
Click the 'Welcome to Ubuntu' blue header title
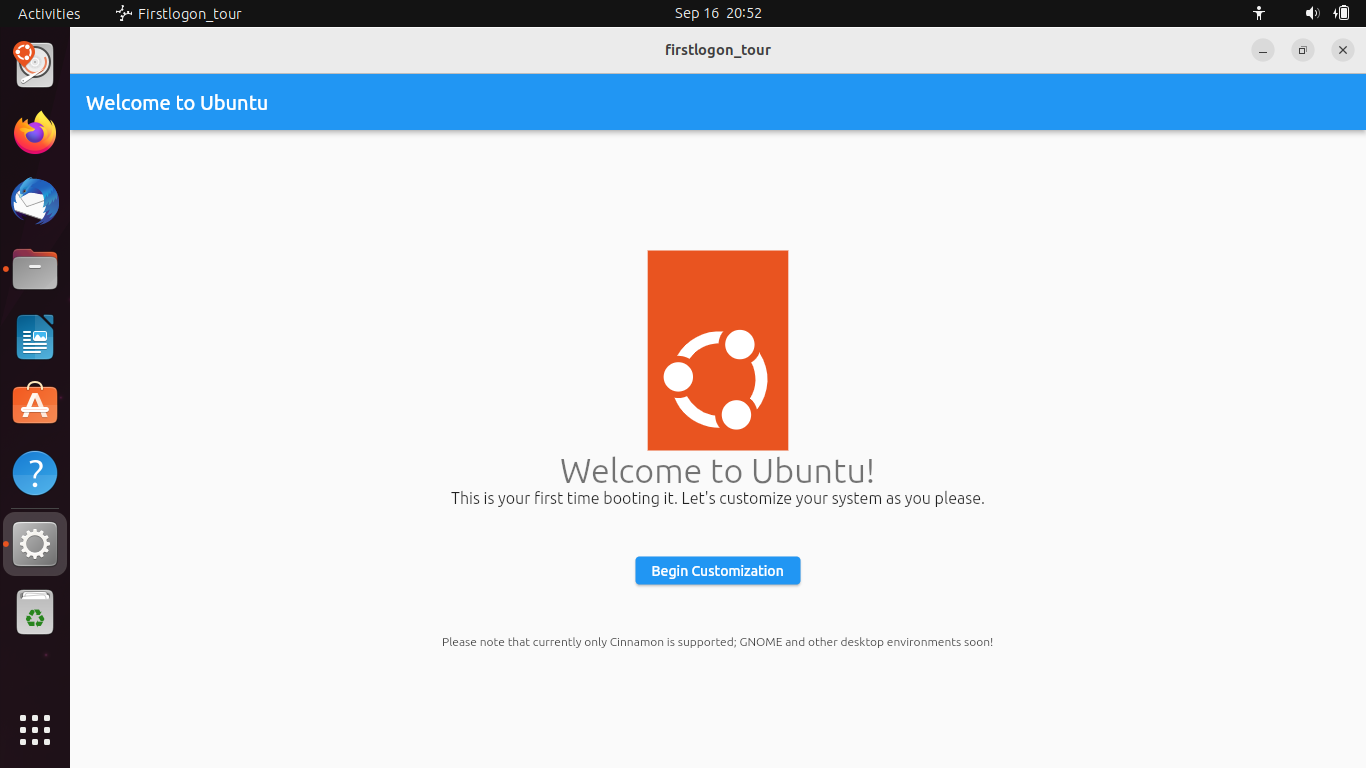(177, 103)
